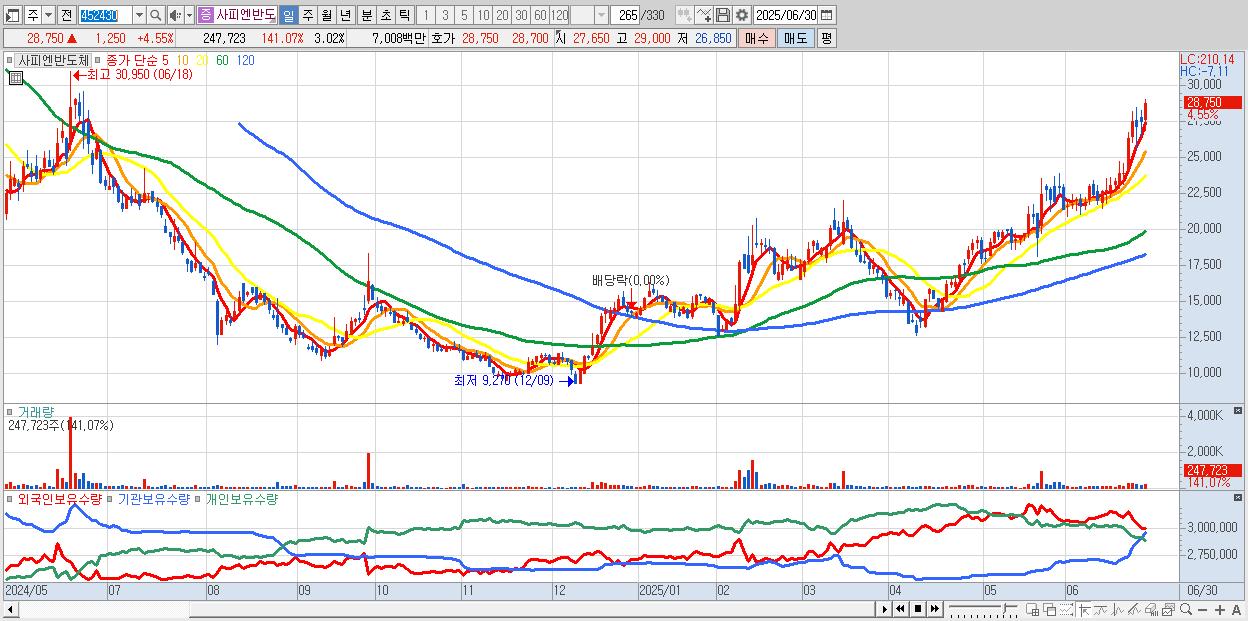Click the zigzag line analysis tool icon
Screen dimensions: 1248x621
click(1117, 610)
